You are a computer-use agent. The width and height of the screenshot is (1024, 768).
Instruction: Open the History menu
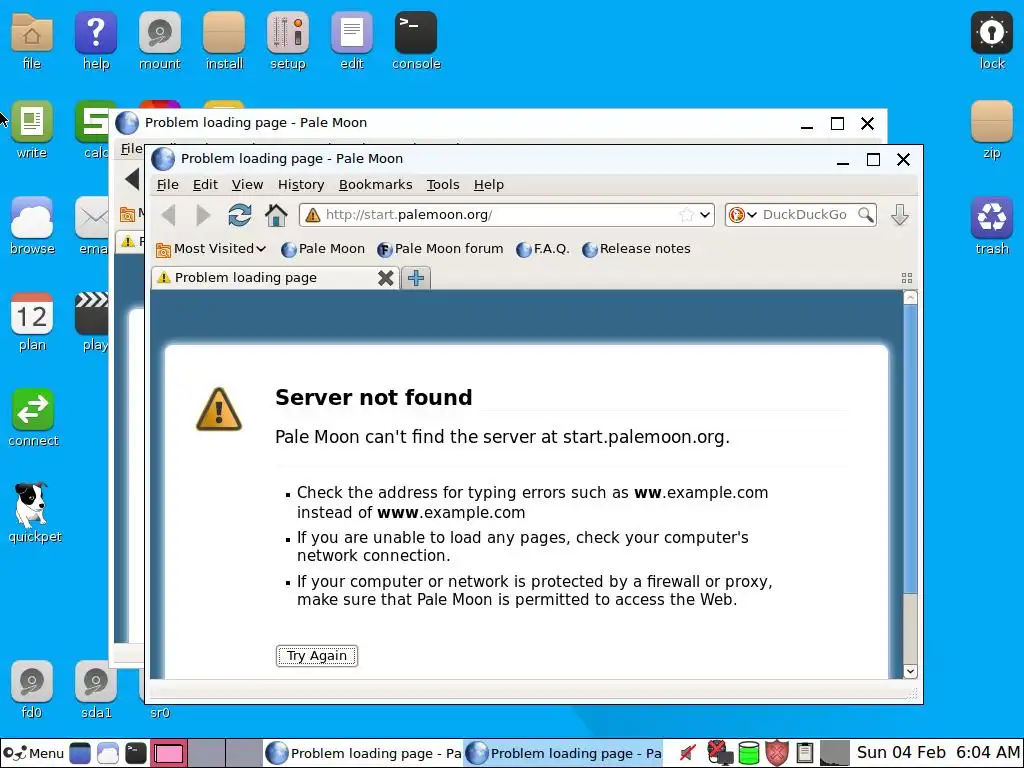click(x=300, y=185)
